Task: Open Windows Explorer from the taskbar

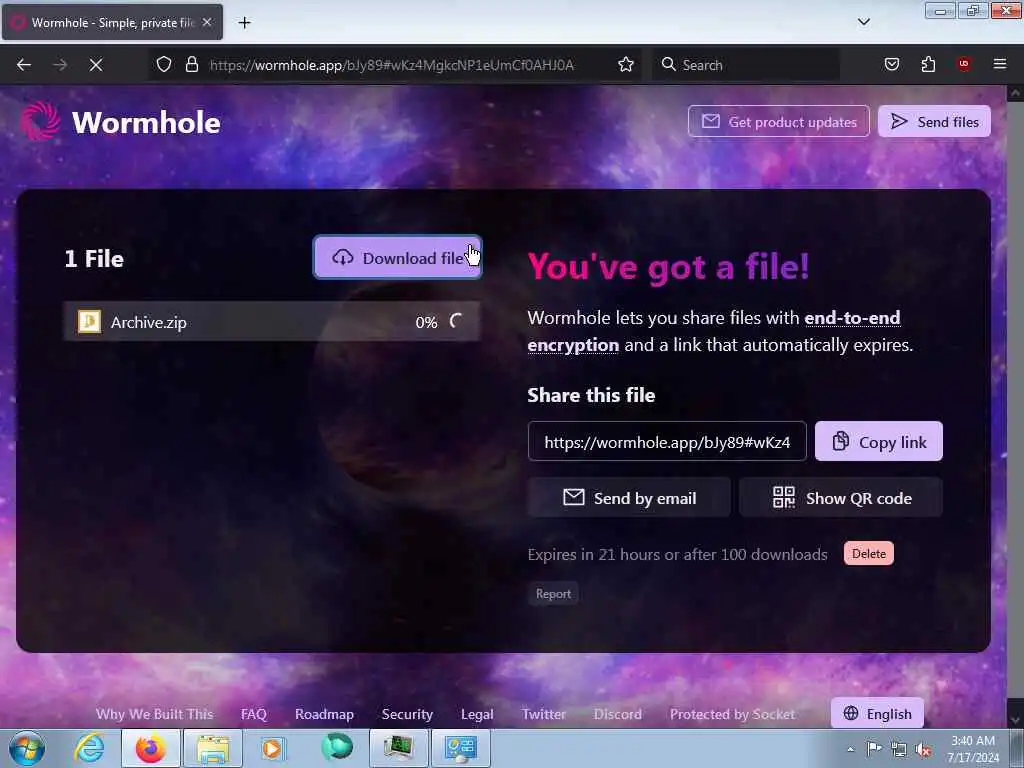Action: pos(213,748)
